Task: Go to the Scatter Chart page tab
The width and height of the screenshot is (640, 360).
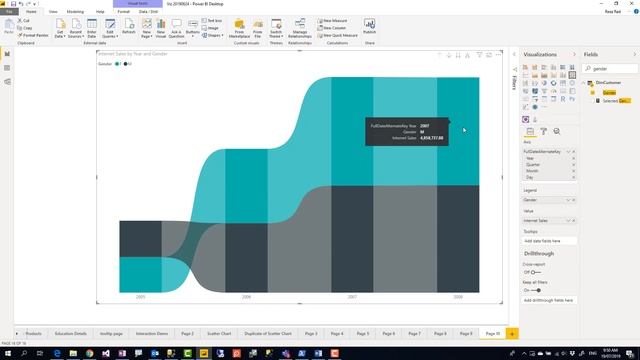Action: tap(219, 333)
